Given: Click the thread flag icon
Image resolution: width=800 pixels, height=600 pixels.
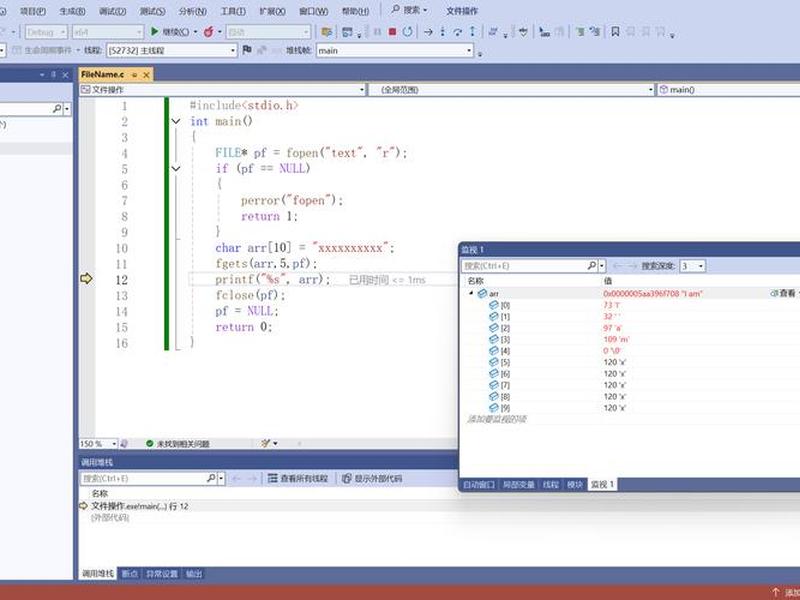Looking at the screenshot, I should 247,50.
